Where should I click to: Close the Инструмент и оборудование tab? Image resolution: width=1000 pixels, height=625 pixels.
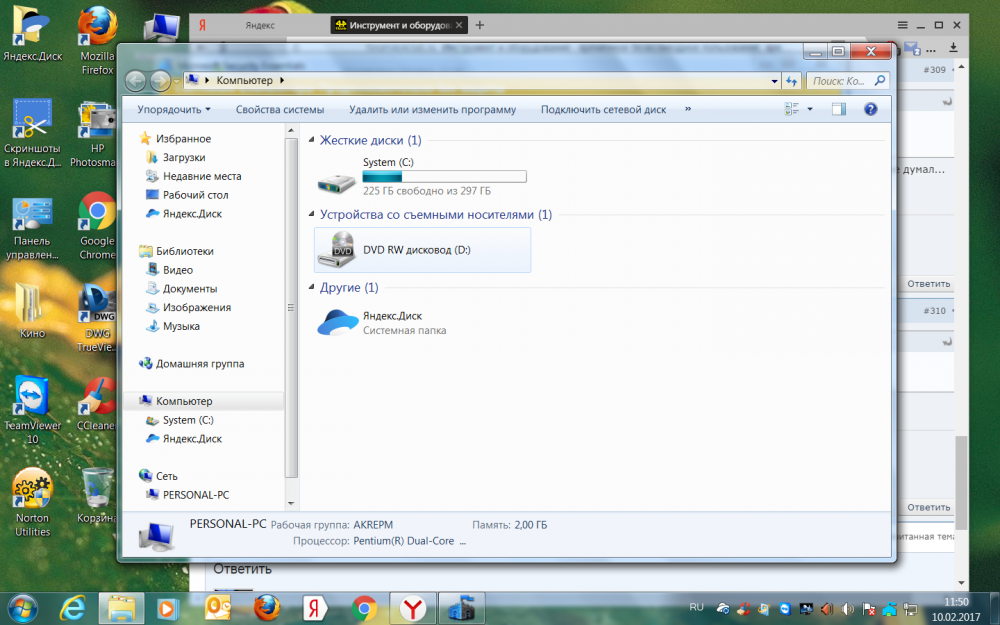pyautogui.click(x=459, y=25)
